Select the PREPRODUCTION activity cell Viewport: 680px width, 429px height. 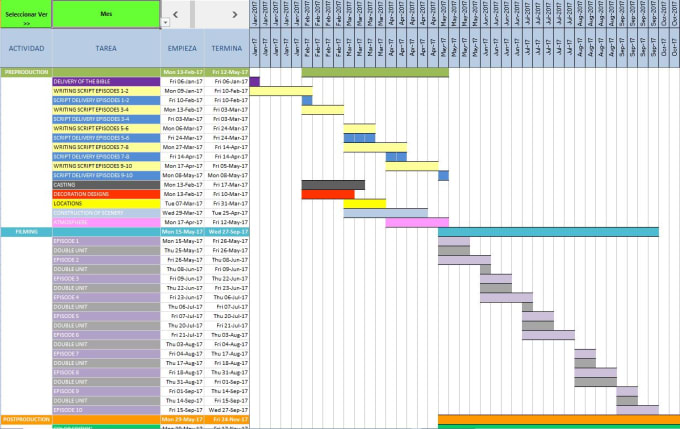26,72
